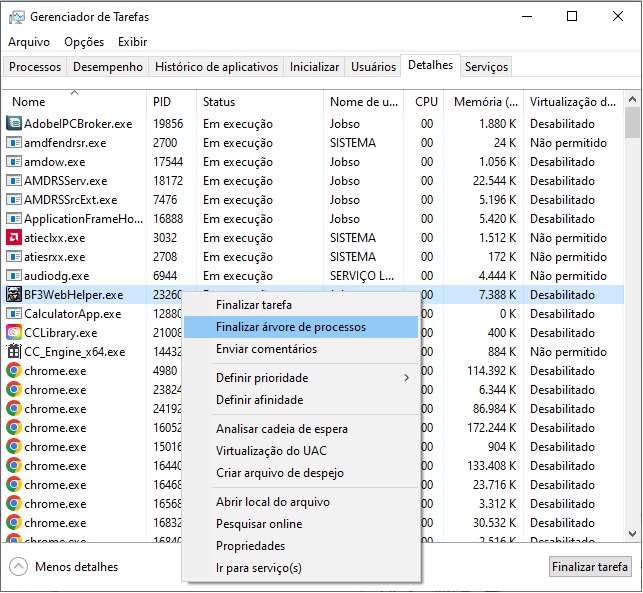Click the CC_Engine_x64.exe icon
The height and width of the screenshot is (593, 643).
click(x=14, y=351)
